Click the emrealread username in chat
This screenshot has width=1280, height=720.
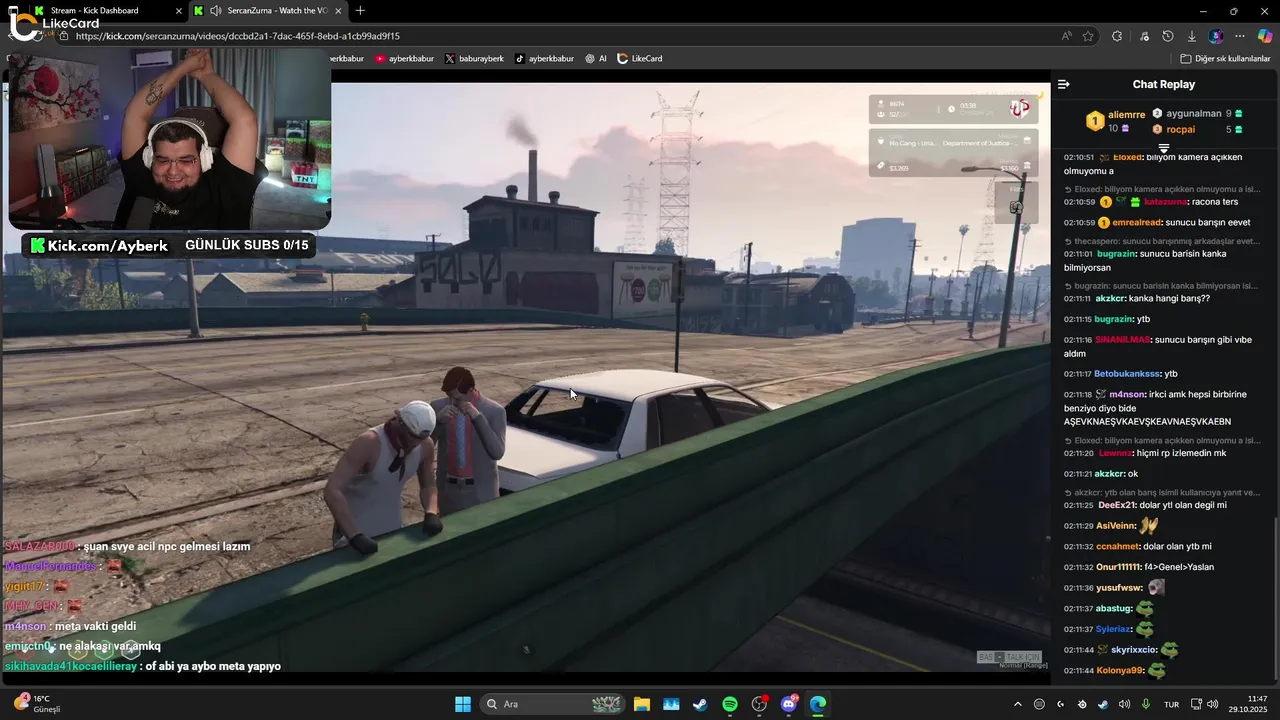click(1136, 222)
